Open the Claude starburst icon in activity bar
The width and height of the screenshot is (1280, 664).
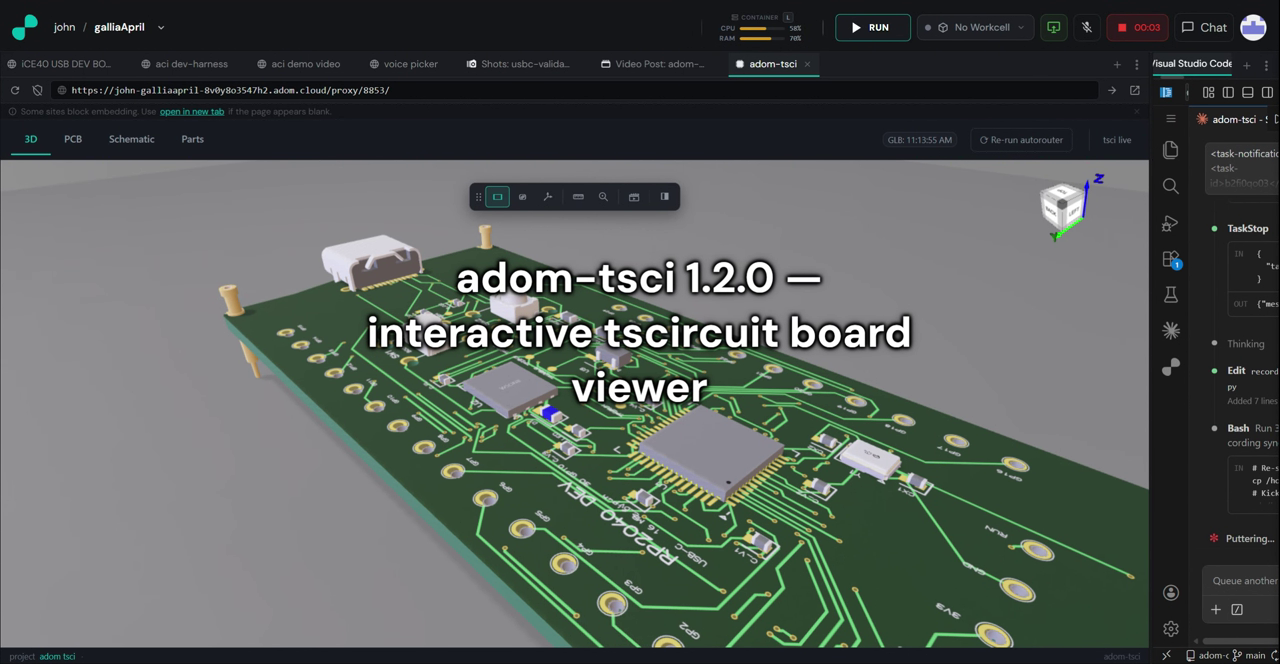click(x=1171, y=331)
